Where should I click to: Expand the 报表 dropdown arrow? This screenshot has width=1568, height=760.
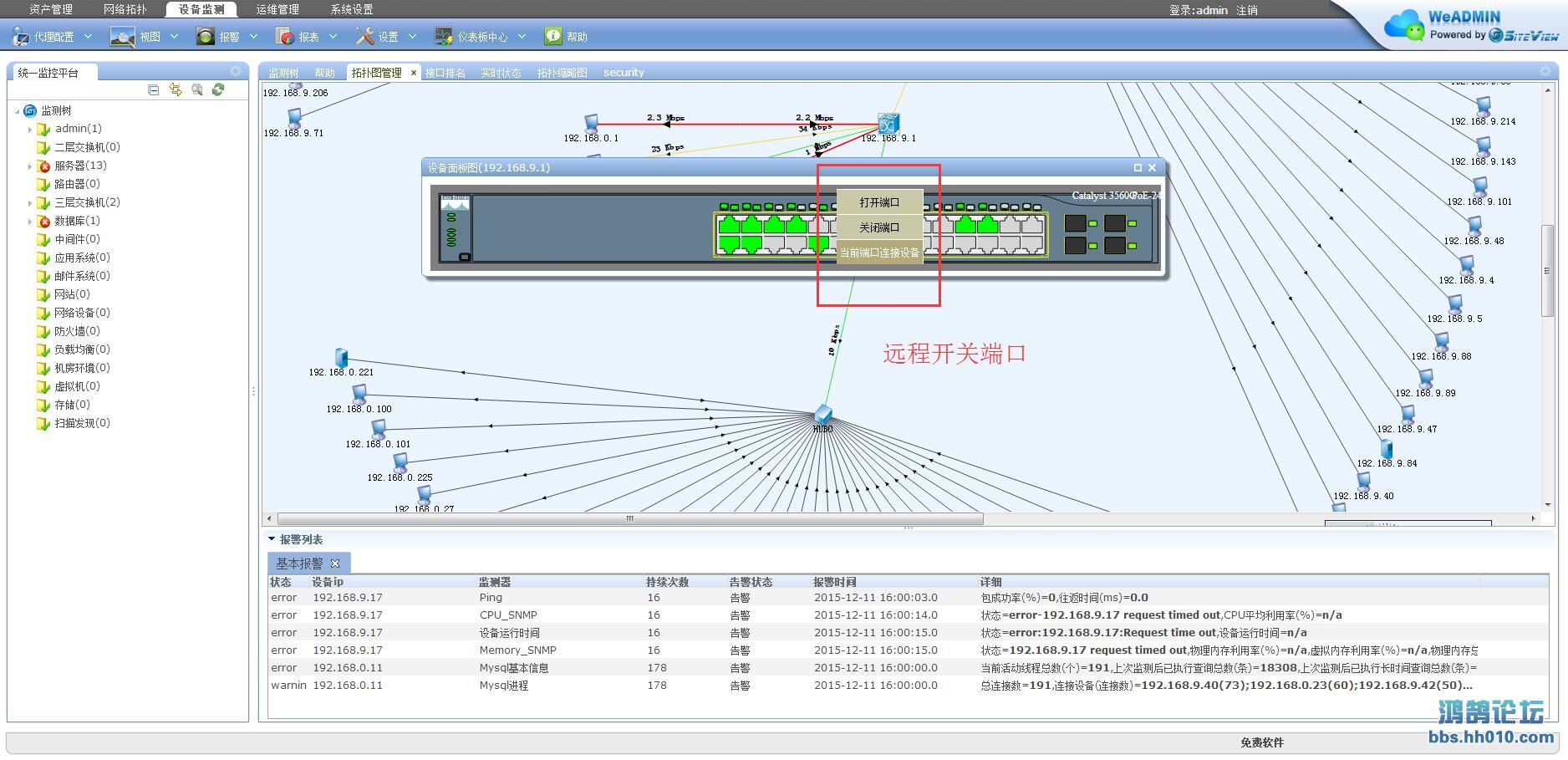click(x=333, y=36)
